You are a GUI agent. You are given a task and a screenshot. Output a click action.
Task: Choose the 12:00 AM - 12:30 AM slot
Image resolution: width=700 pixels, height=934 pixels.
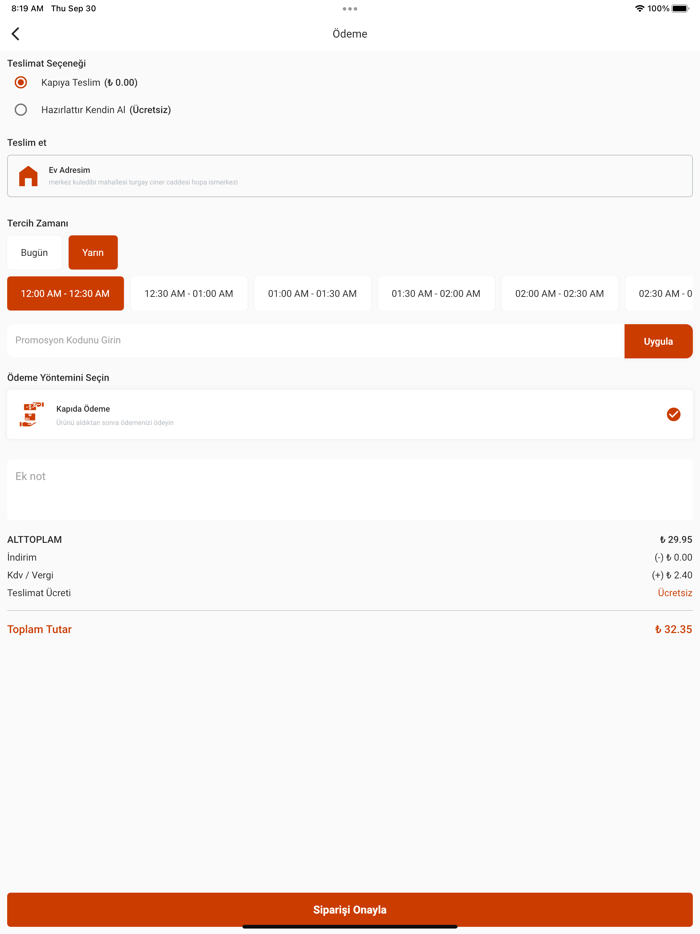(x=66, y=294)
